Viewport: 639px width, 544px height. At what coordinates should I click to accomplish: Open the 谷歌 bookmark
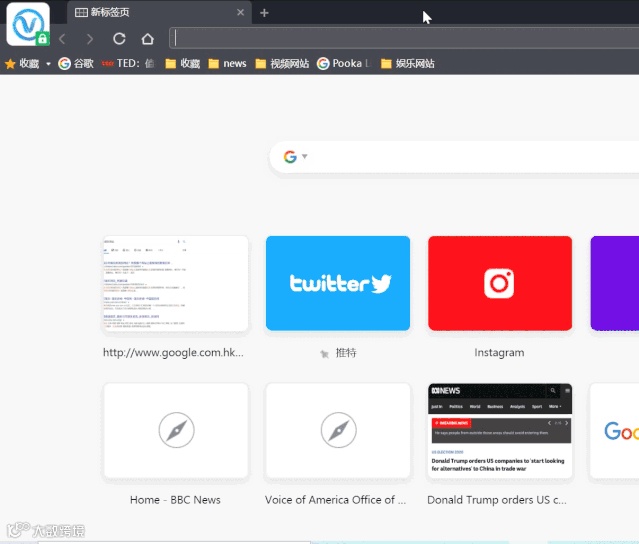point(76,64)
